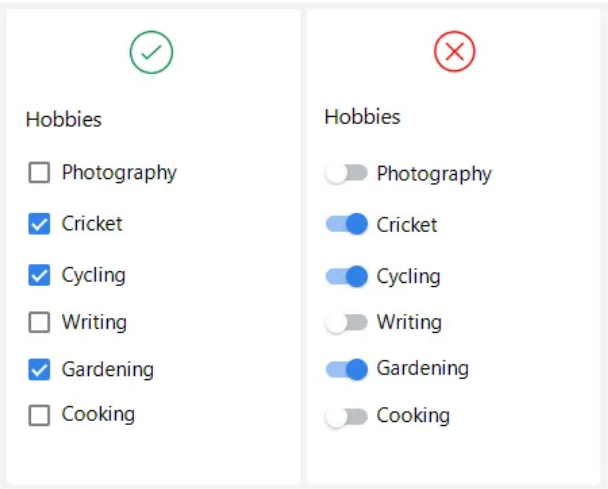Uncheck the Cricket checkbox
The image size is (608, 489).
(x=39, y=224)
